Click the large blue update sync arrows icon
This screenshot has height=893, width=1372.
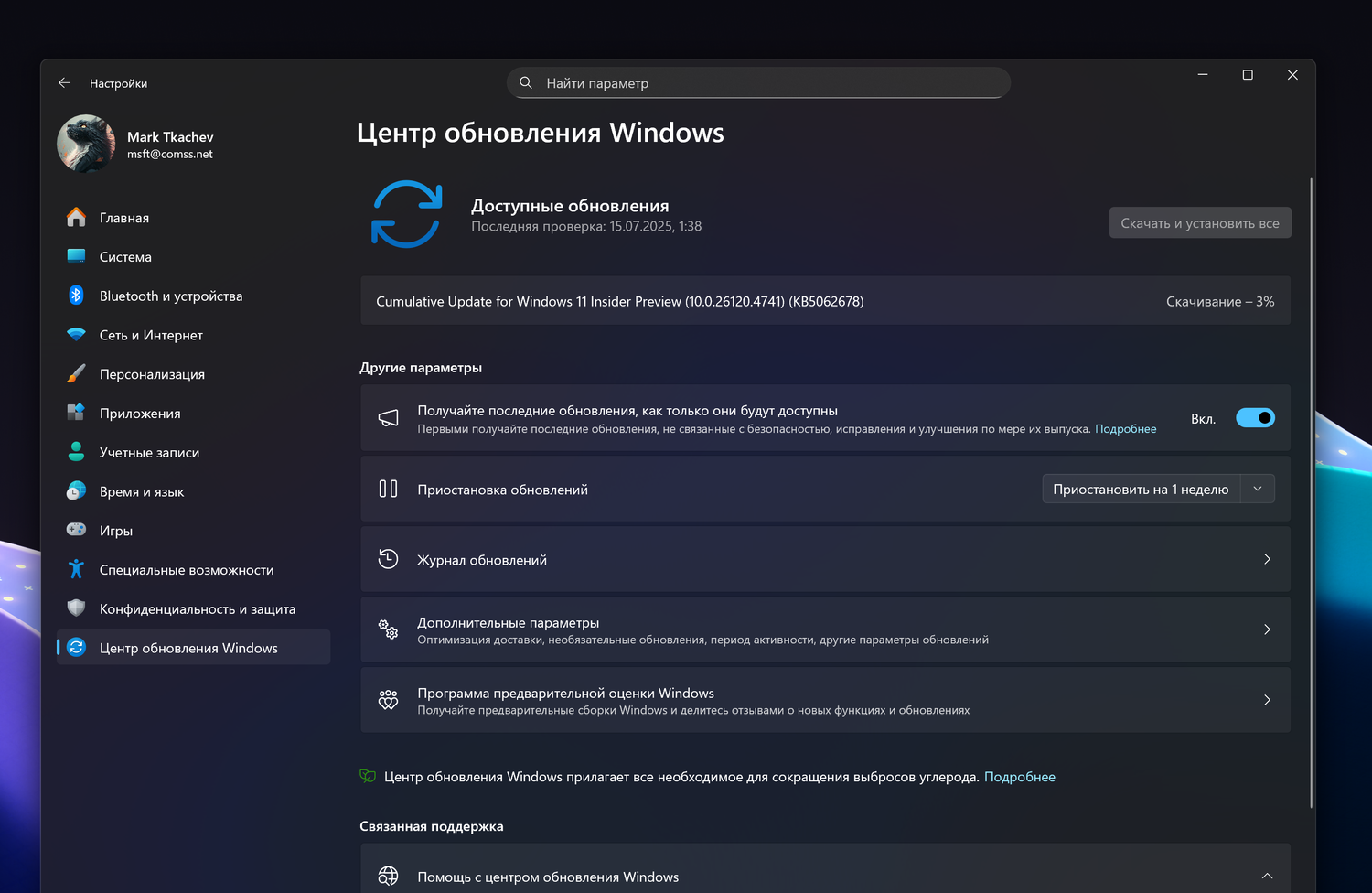(x=407, y=214)
